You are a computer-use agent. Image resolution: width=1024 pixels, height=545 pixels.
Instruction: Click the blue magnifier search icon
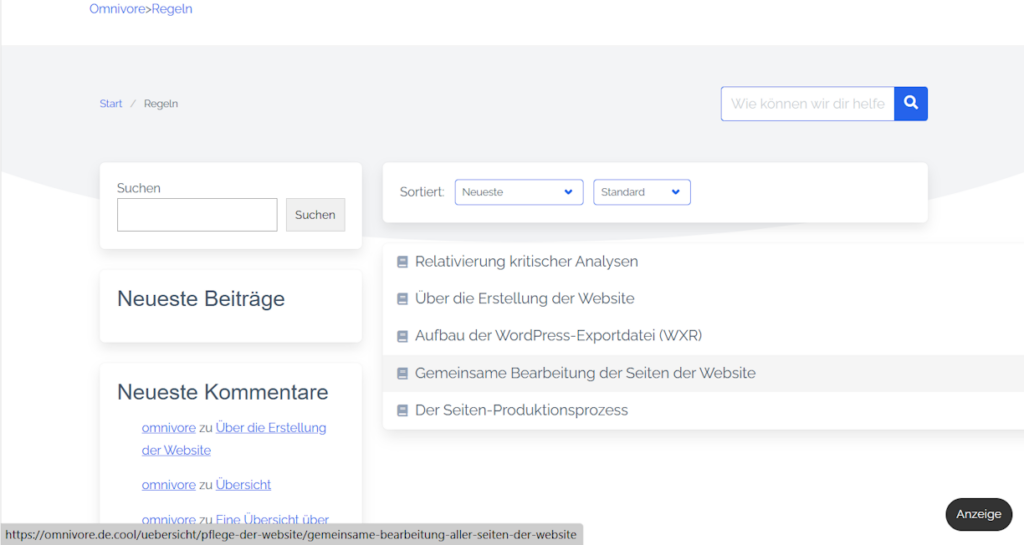pos(910,103)
